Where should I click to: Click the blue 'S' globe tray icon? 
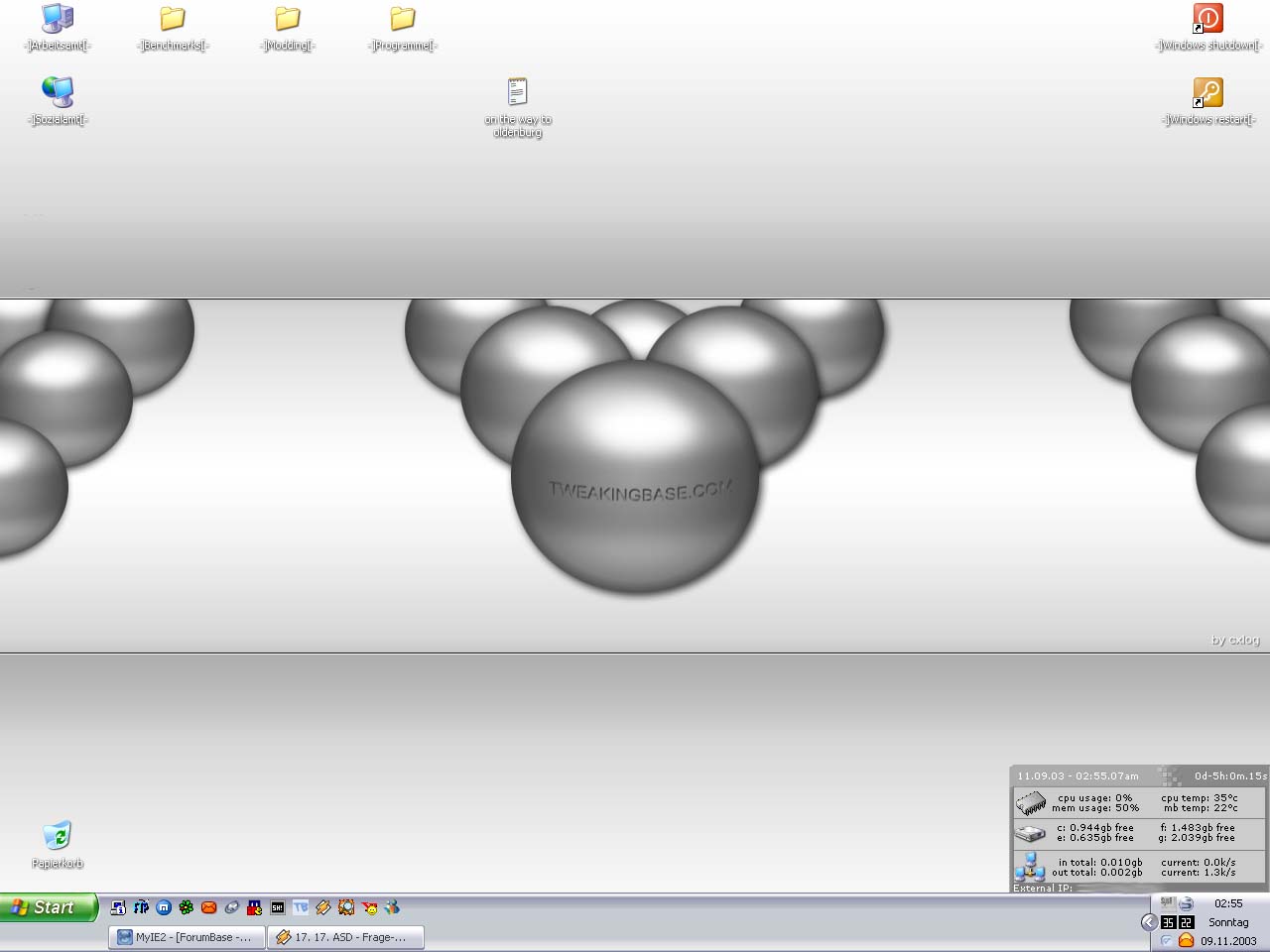click(1186, 903)
